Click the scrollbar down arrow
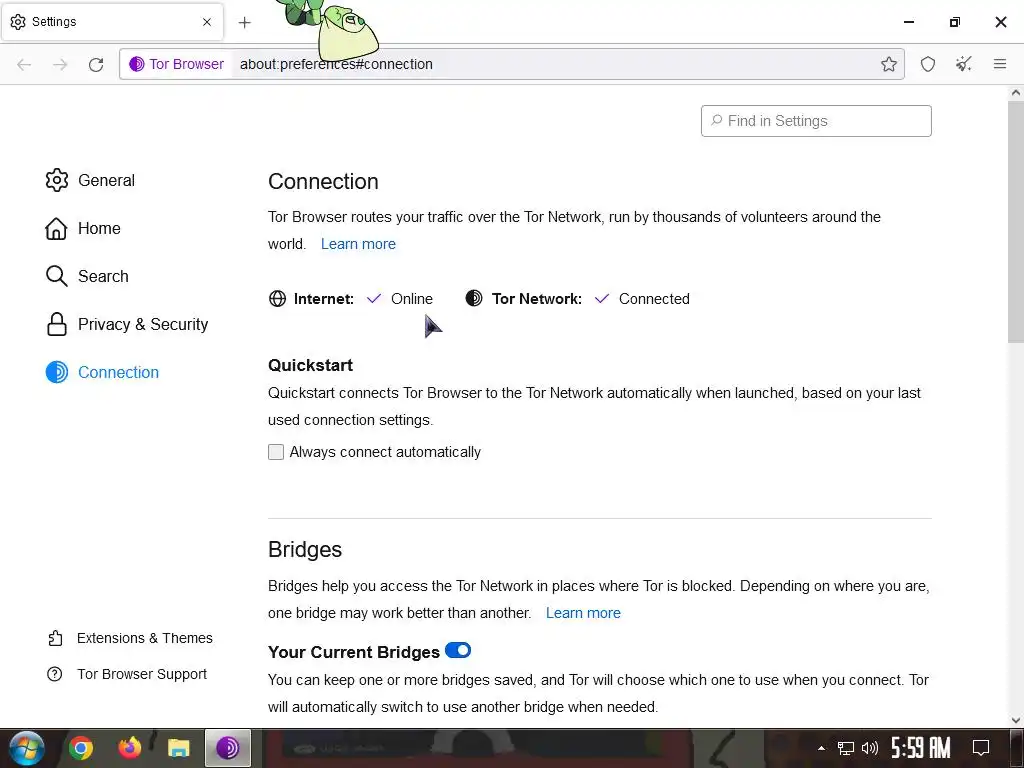This screenshot has width=1024, height=768. (x=1016, y=720)
